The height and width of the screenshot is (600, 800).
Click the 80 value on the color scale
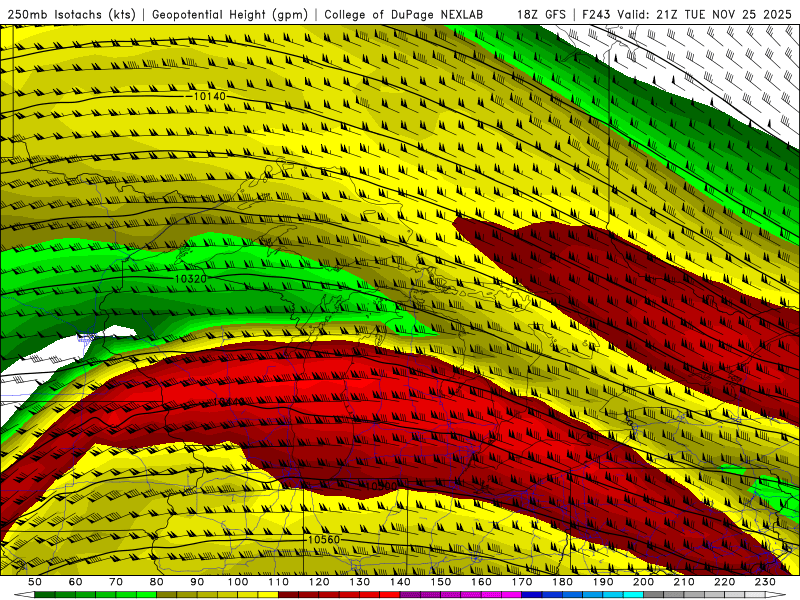[x=157, y=582]
